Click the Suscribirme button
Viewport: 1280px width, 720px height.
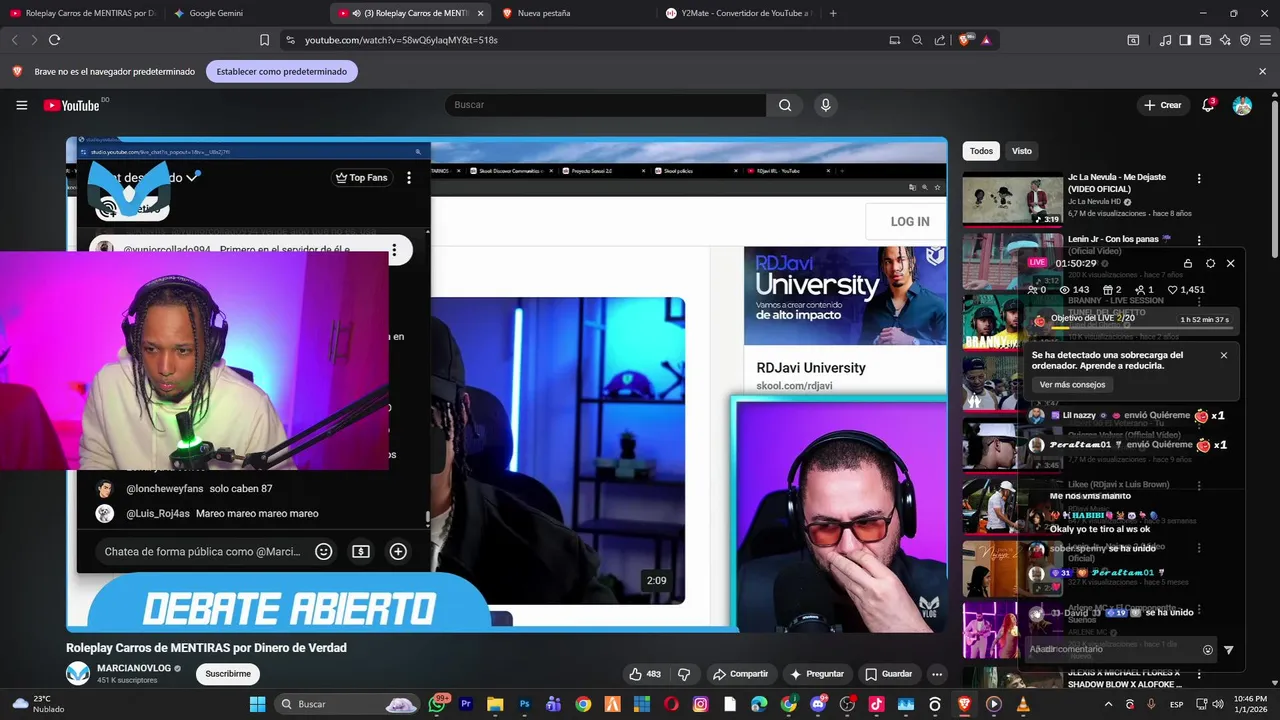(228, 674)
